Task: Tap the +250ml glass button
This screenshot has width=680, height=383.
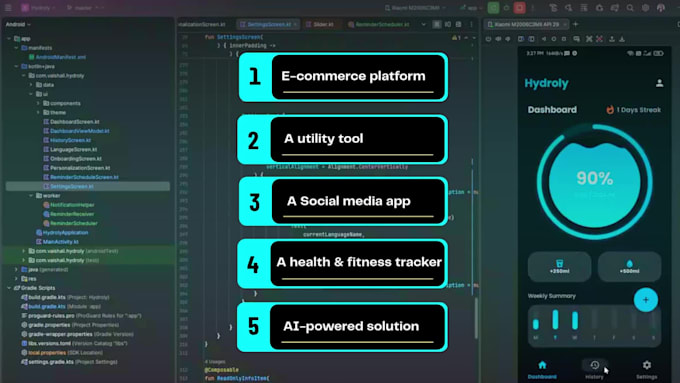Action: coord(559,266)
